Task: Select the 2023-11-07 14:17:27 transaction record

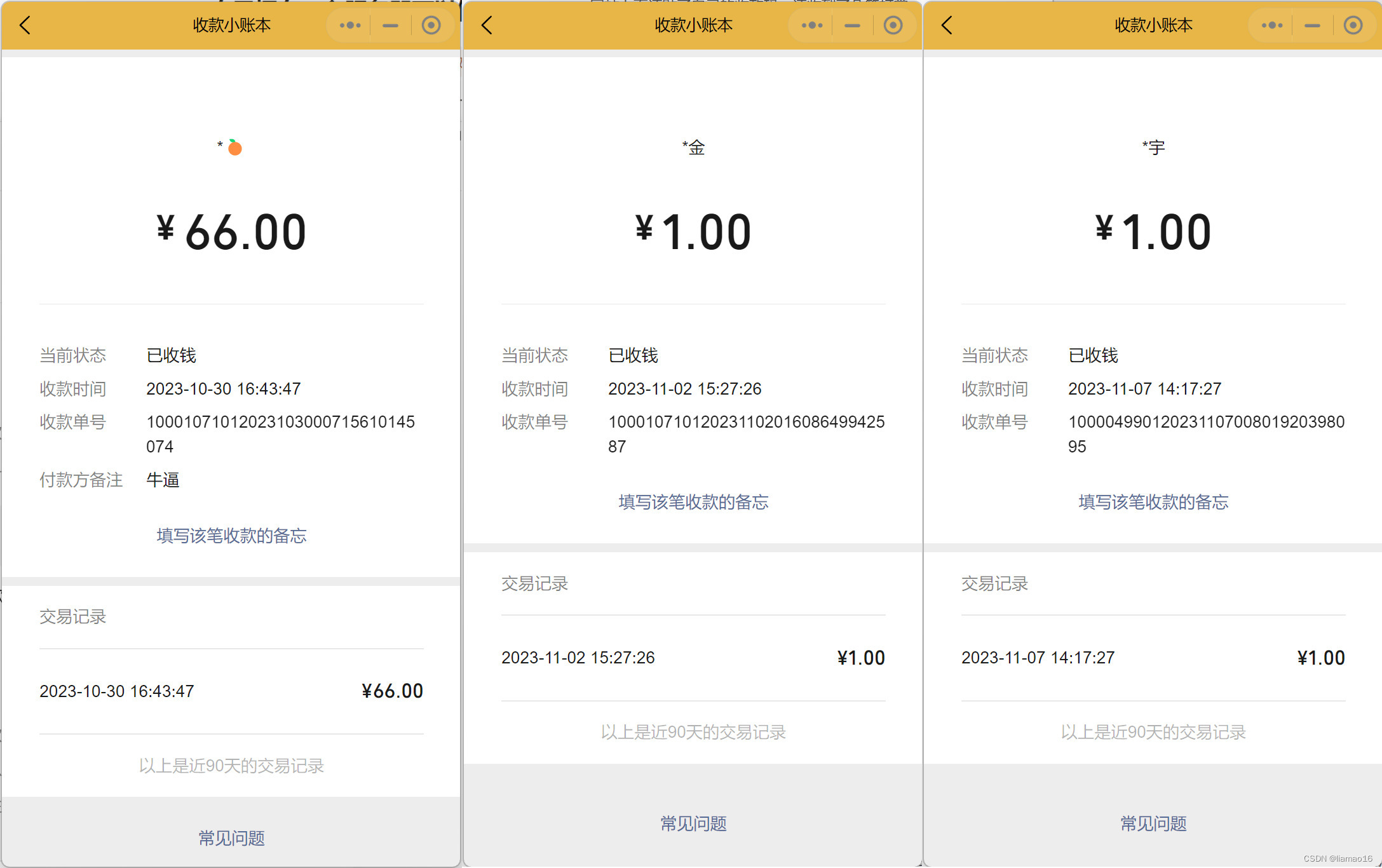Action: (1153, 658)
